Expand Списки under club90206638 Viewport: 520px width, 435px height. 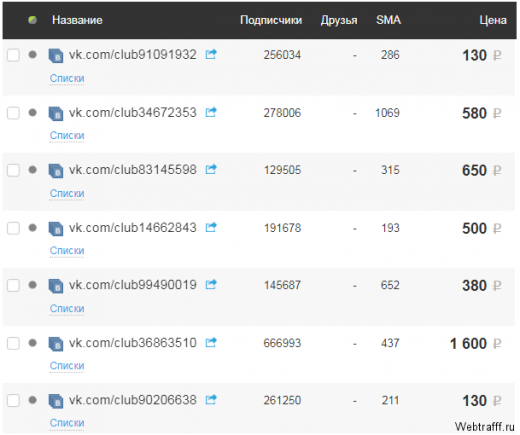pyautogui.click(x=67, y=423)
